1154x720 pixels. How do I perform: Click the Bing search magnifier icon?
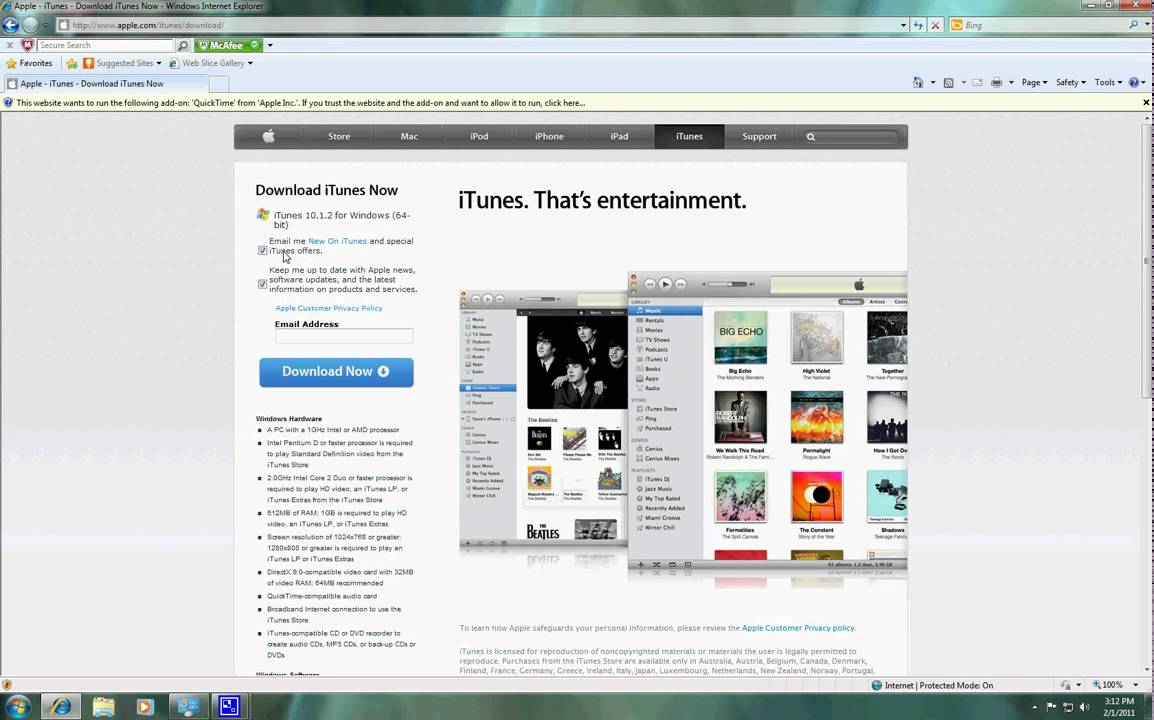pos(1133,25)
